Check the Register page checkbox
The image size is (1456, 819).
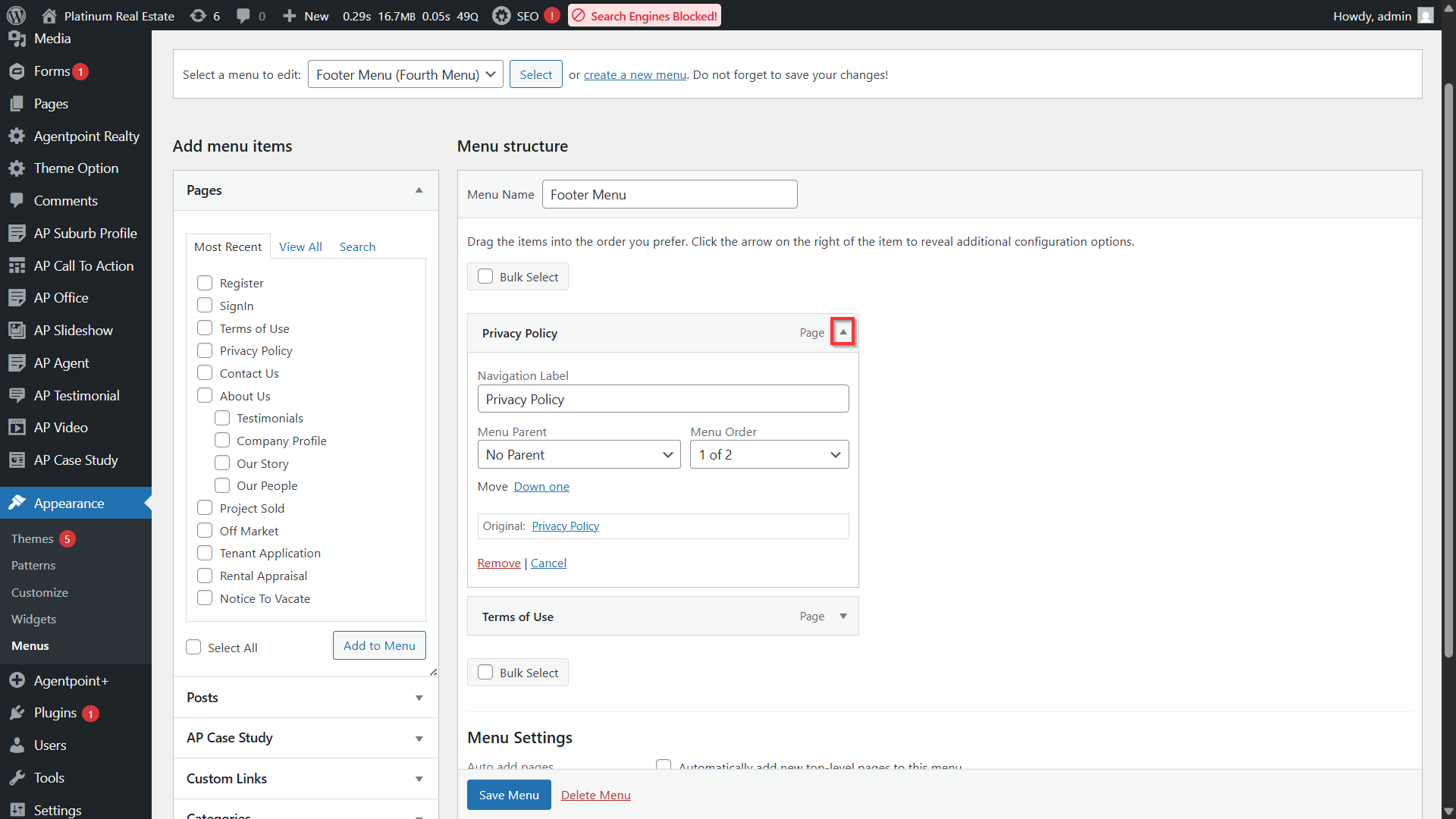(205, 283)
